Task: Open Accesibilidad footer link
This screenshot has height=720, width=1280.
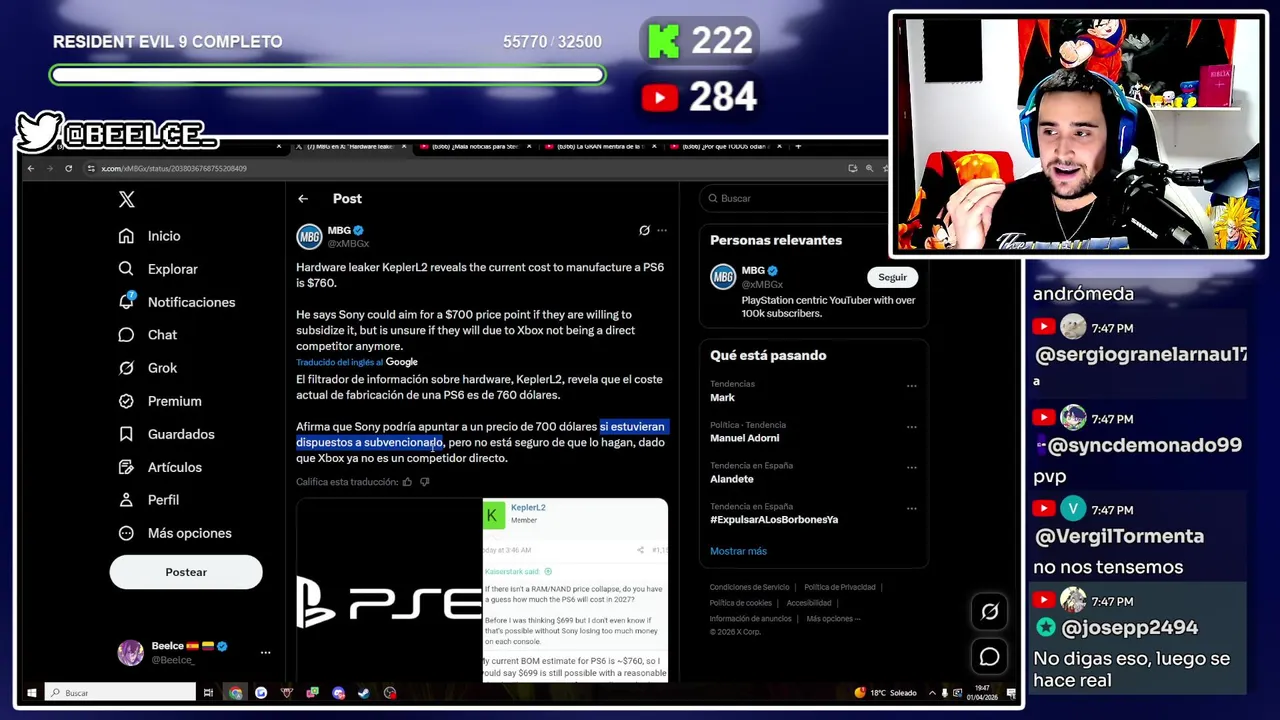Action: (x=809, y=603)
